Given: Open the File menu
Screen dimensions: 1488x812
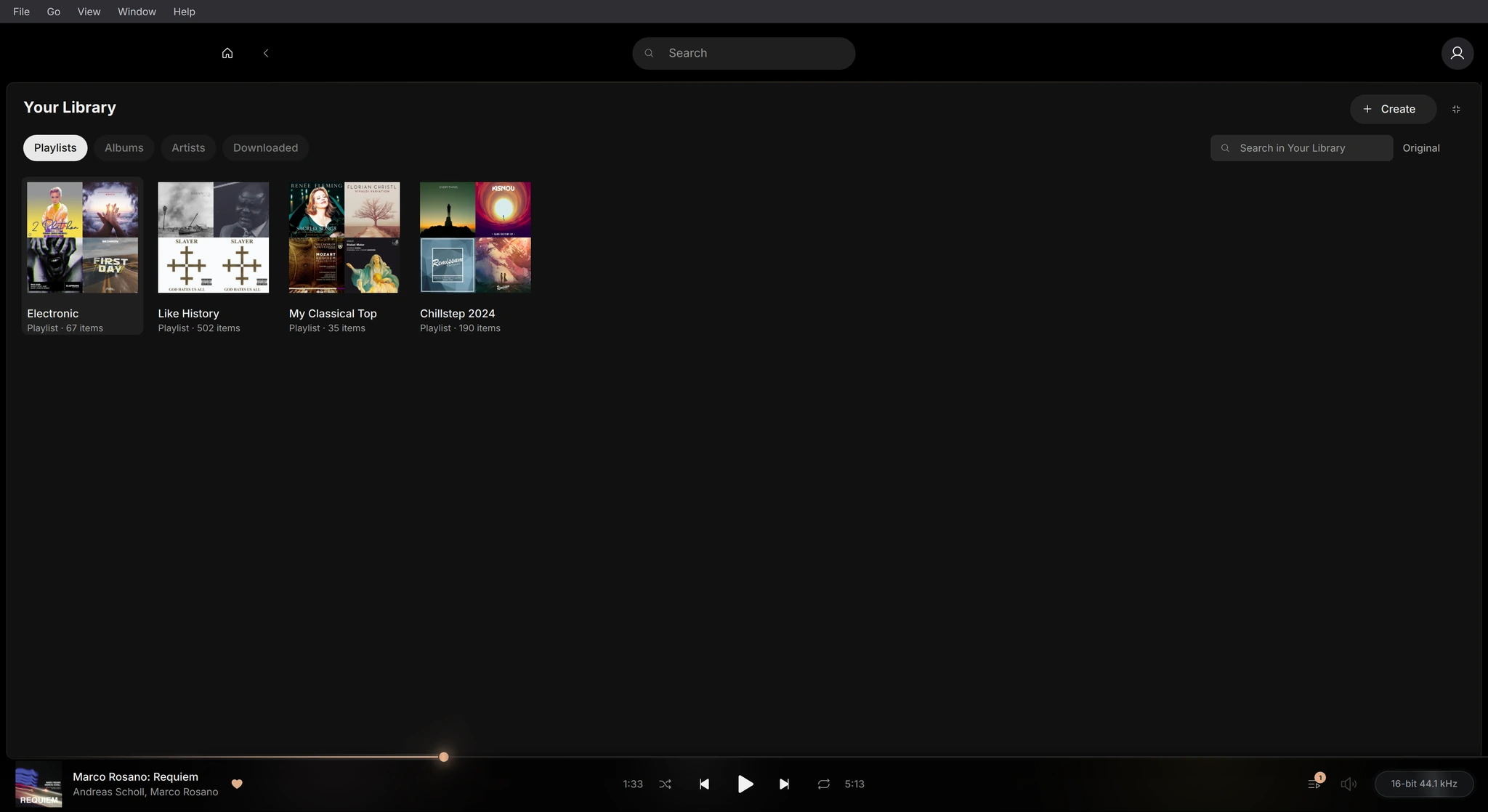Looking at the screenshot, I should pyautogui.click(x=22, y=12).
